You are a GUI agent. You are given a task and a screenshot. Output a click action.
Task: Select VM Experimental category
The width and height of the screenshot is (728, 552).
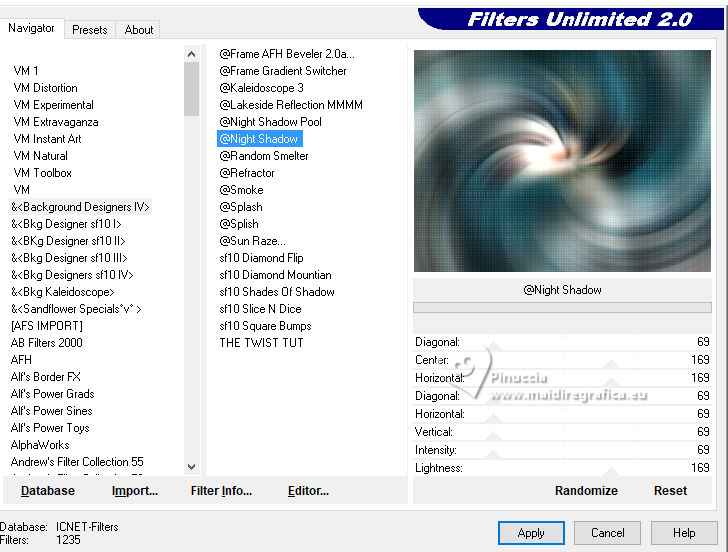53,105
